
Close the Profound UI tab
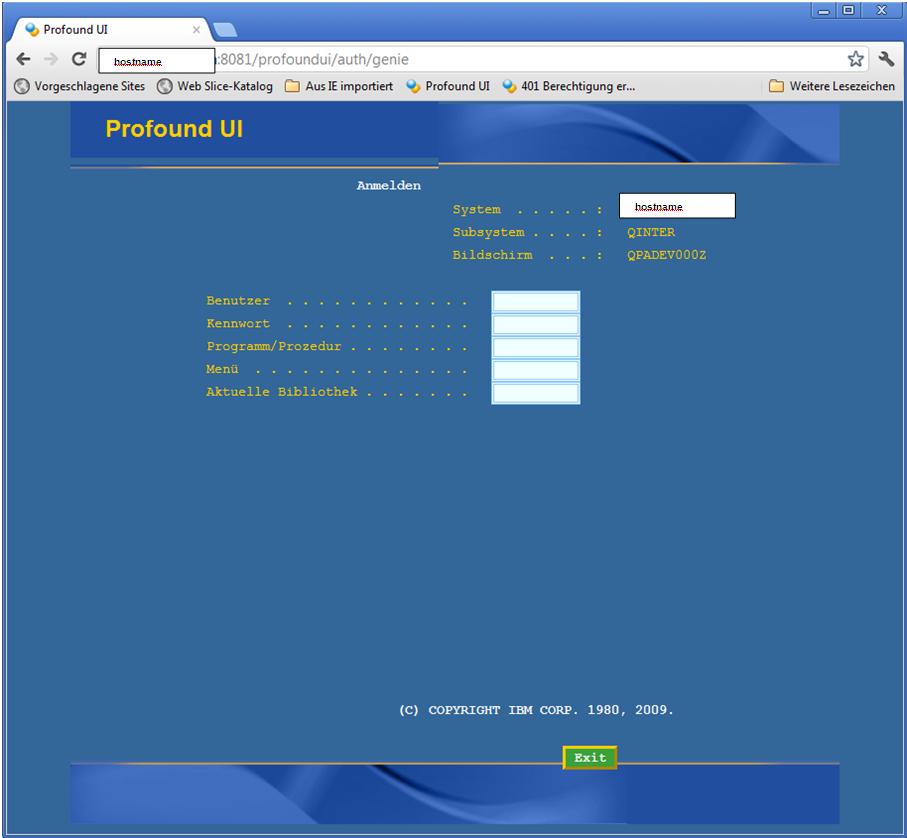click(196, 29)
